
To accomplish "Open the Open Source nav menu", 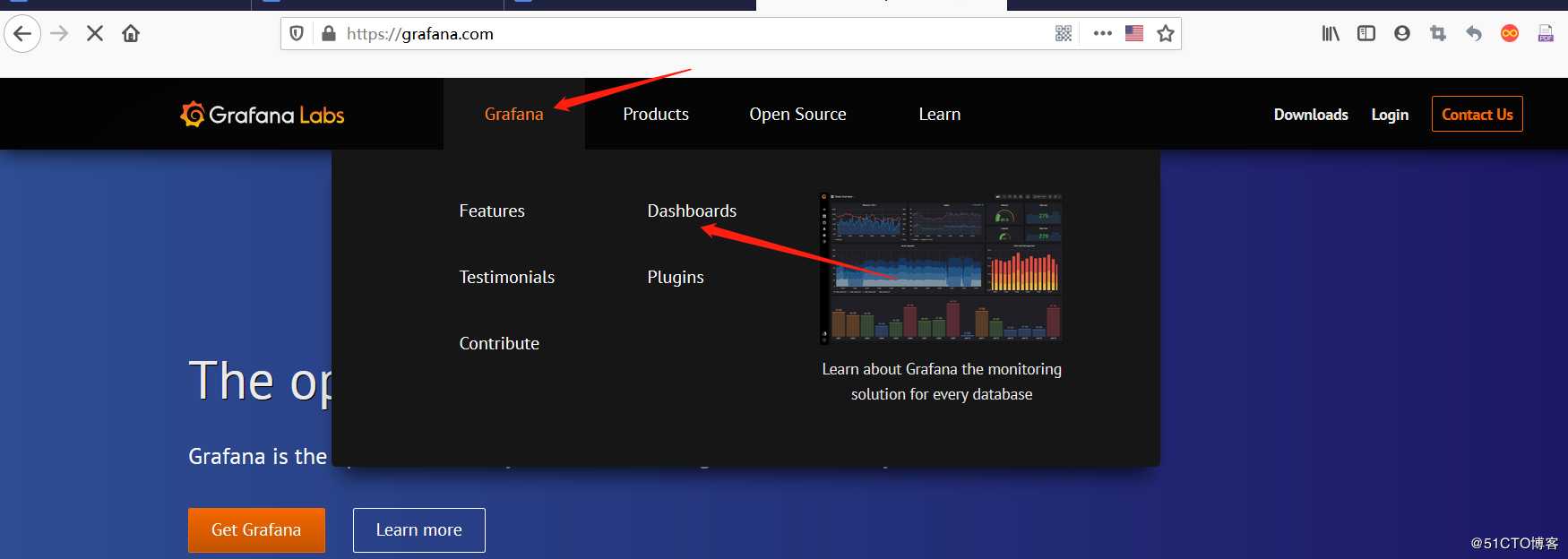I will (797, 115).
